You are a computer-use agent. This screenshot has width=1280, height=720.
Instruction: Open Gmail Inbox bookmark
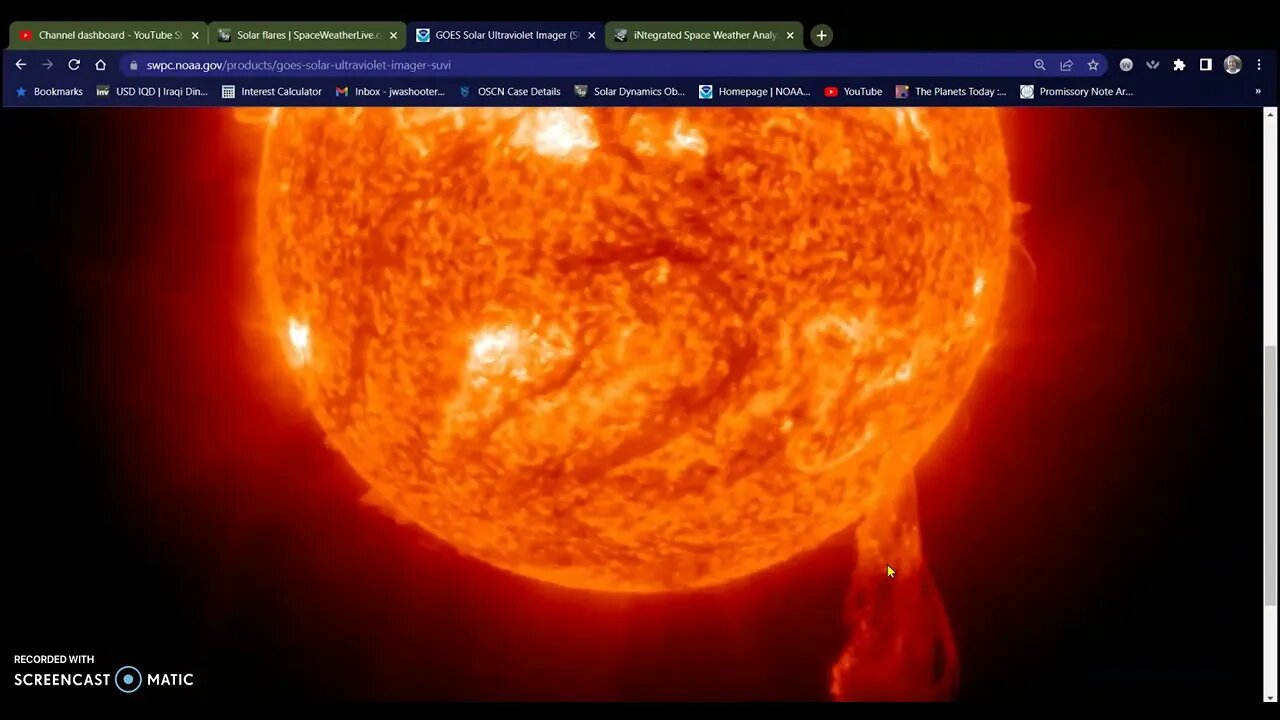390,91
